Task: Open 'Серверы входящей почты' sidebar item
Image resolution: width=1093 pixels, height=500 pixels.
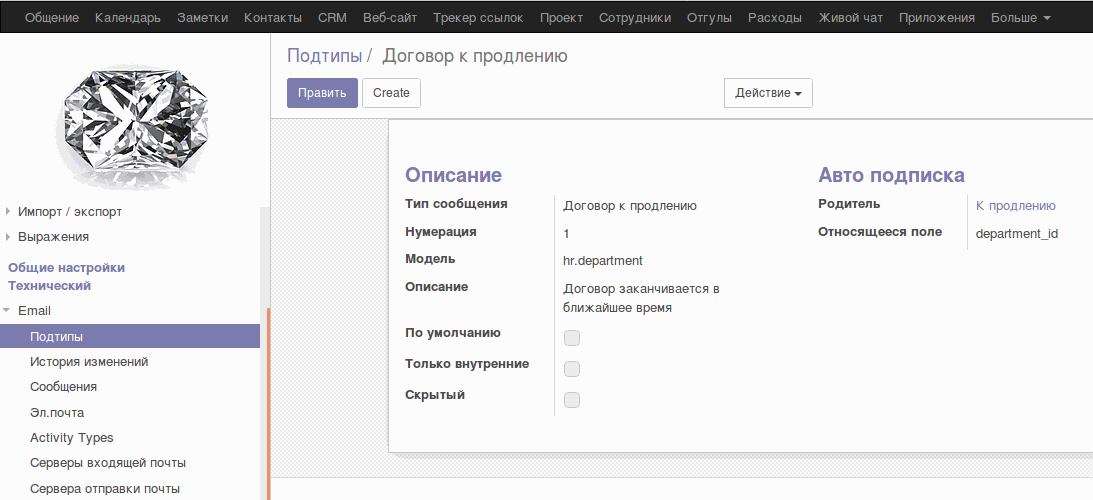Action: coord(108,463)
